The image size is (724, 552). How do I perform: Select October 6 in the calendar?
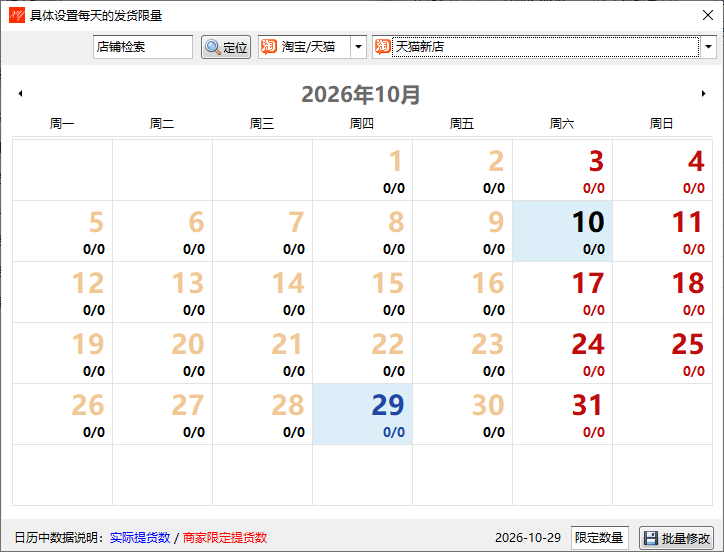tap(163, 231)
